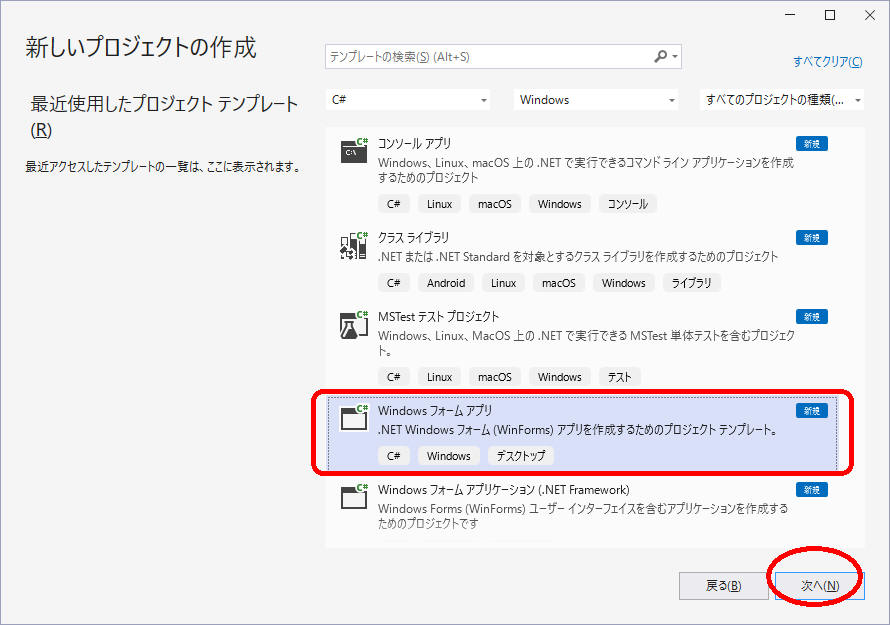890x625 pixels.
Task: Click the デスクトップ tag on Windows Forms
Action: coord(520,456)
